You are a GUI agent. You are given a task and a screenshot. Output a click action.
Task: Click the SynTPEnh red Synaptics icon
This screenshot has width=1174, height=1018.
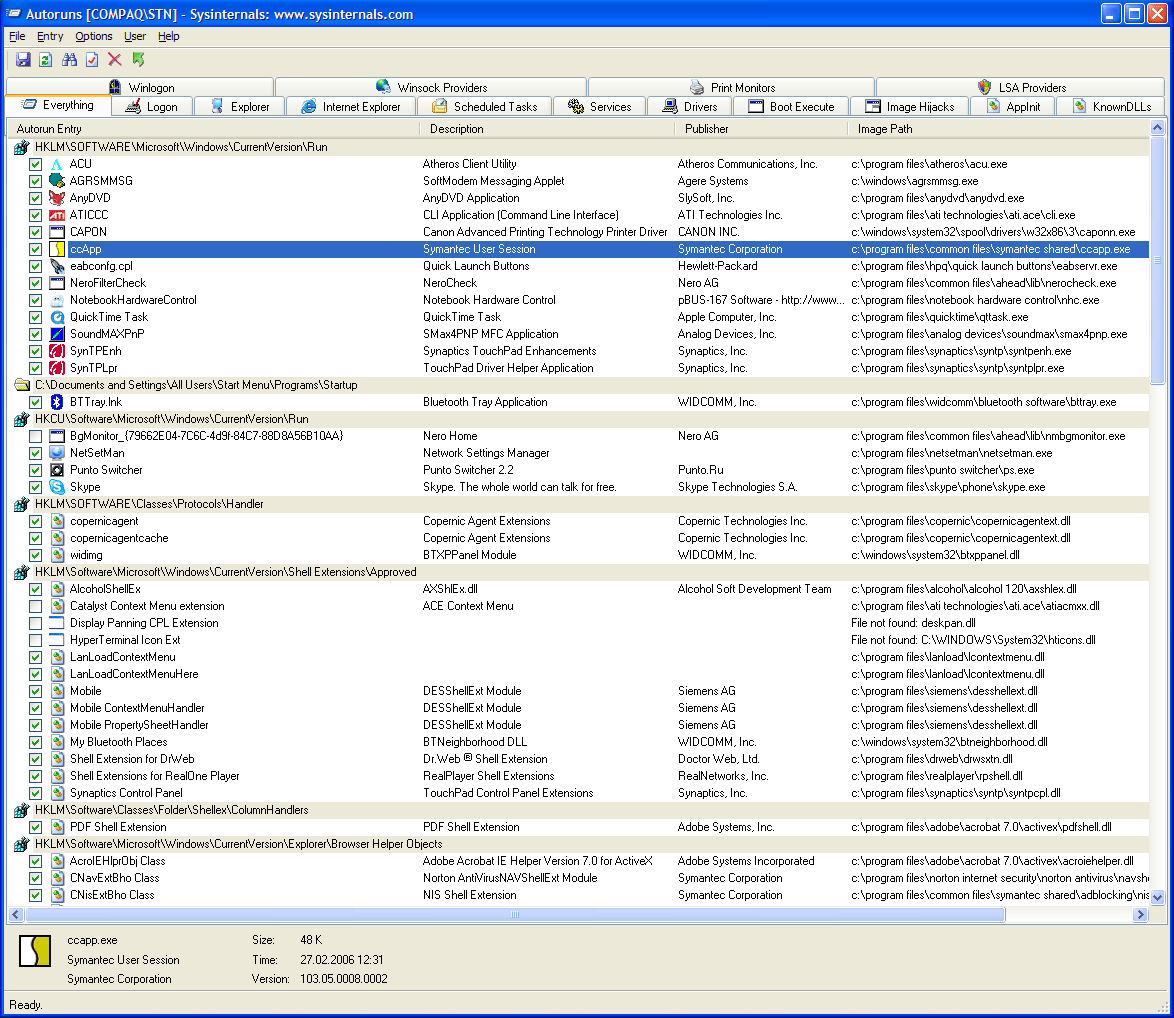tap(57, 351)
